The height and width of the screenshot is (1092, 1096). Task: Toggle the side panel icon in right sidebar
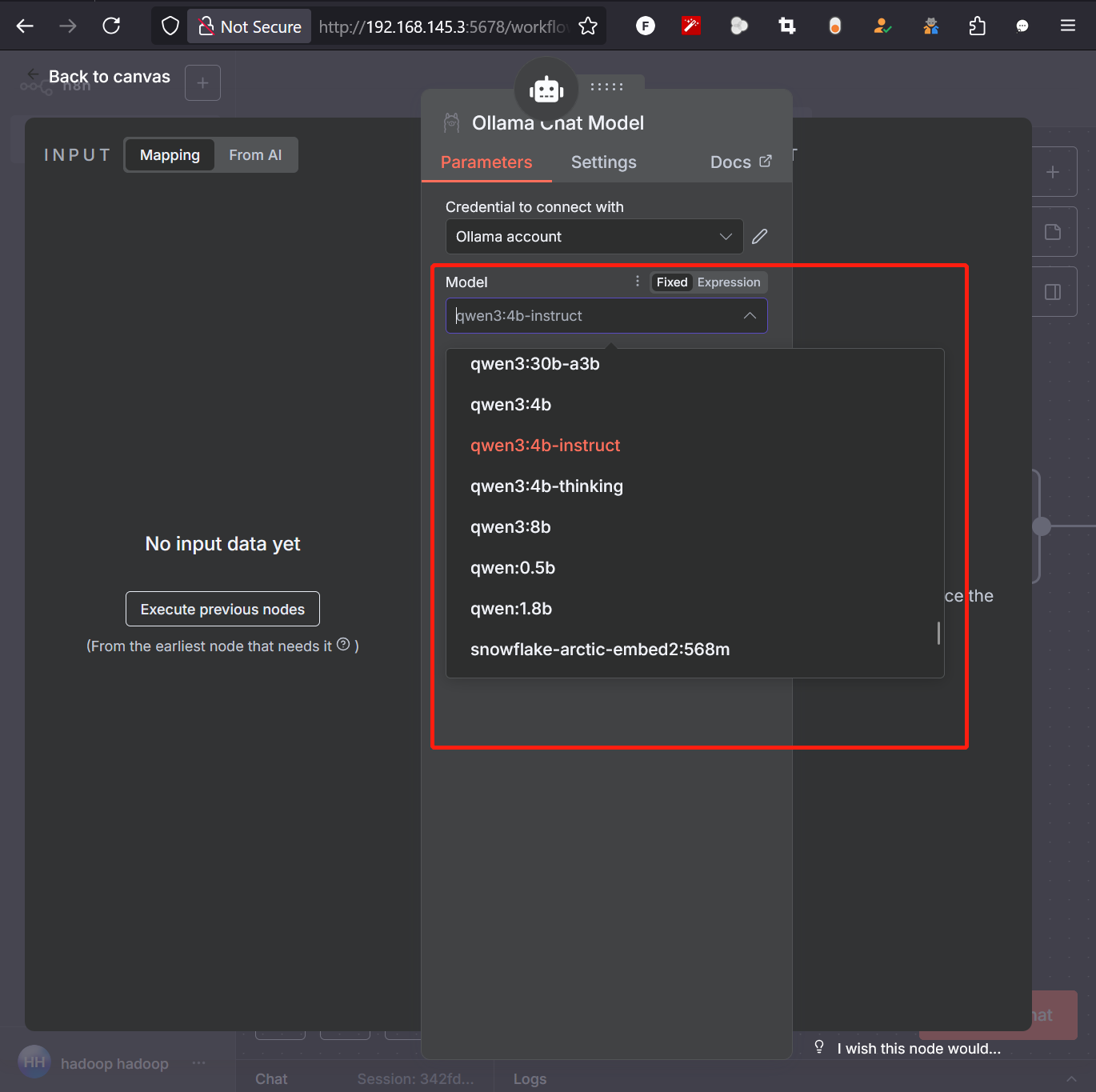(x=1053, y=292)
